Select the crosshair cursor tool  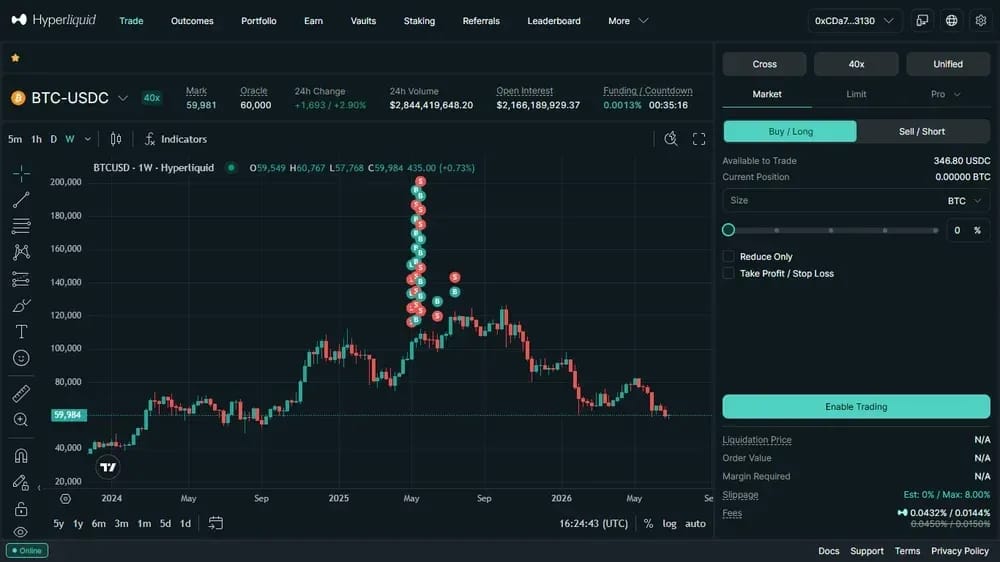click(x=21, y=174)
